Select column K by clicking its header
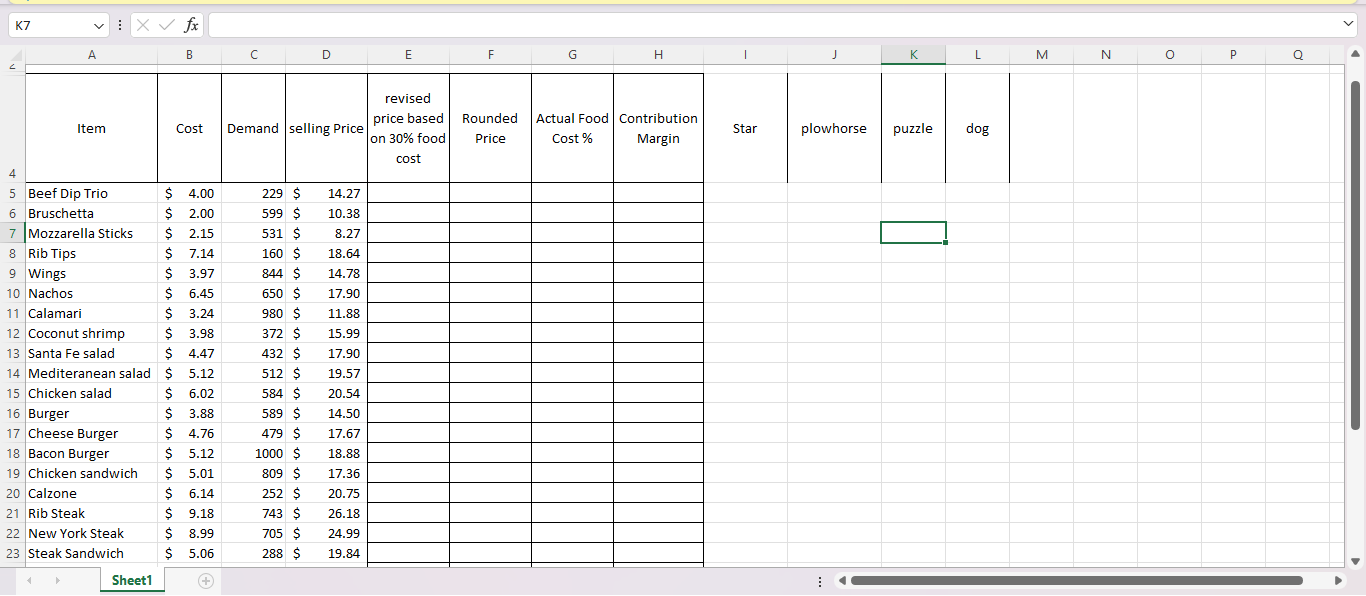 click(912, 55)
